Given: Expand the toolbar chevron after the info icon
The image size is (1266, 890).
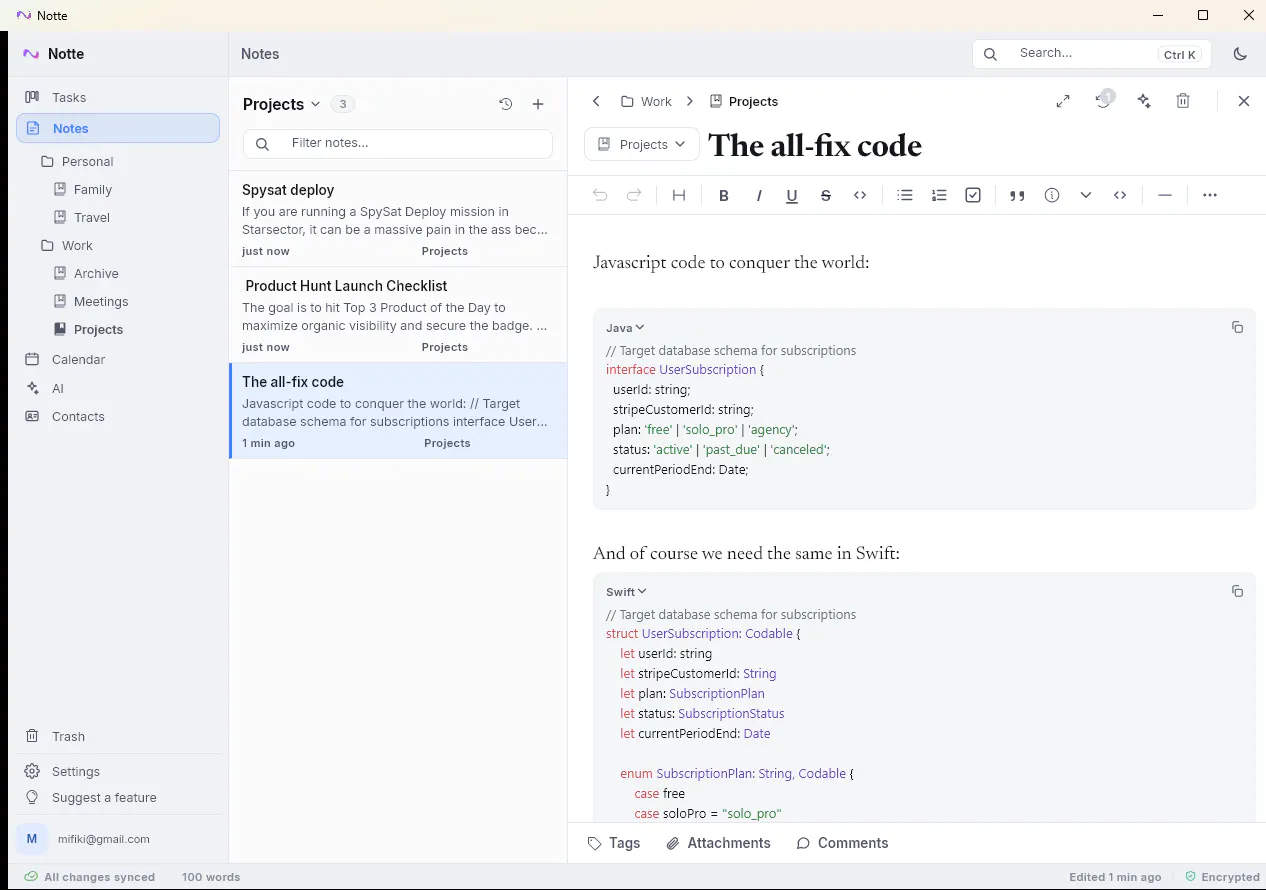Looking at the screenshot, I should pyautogui.click(x=1086, y=195).
